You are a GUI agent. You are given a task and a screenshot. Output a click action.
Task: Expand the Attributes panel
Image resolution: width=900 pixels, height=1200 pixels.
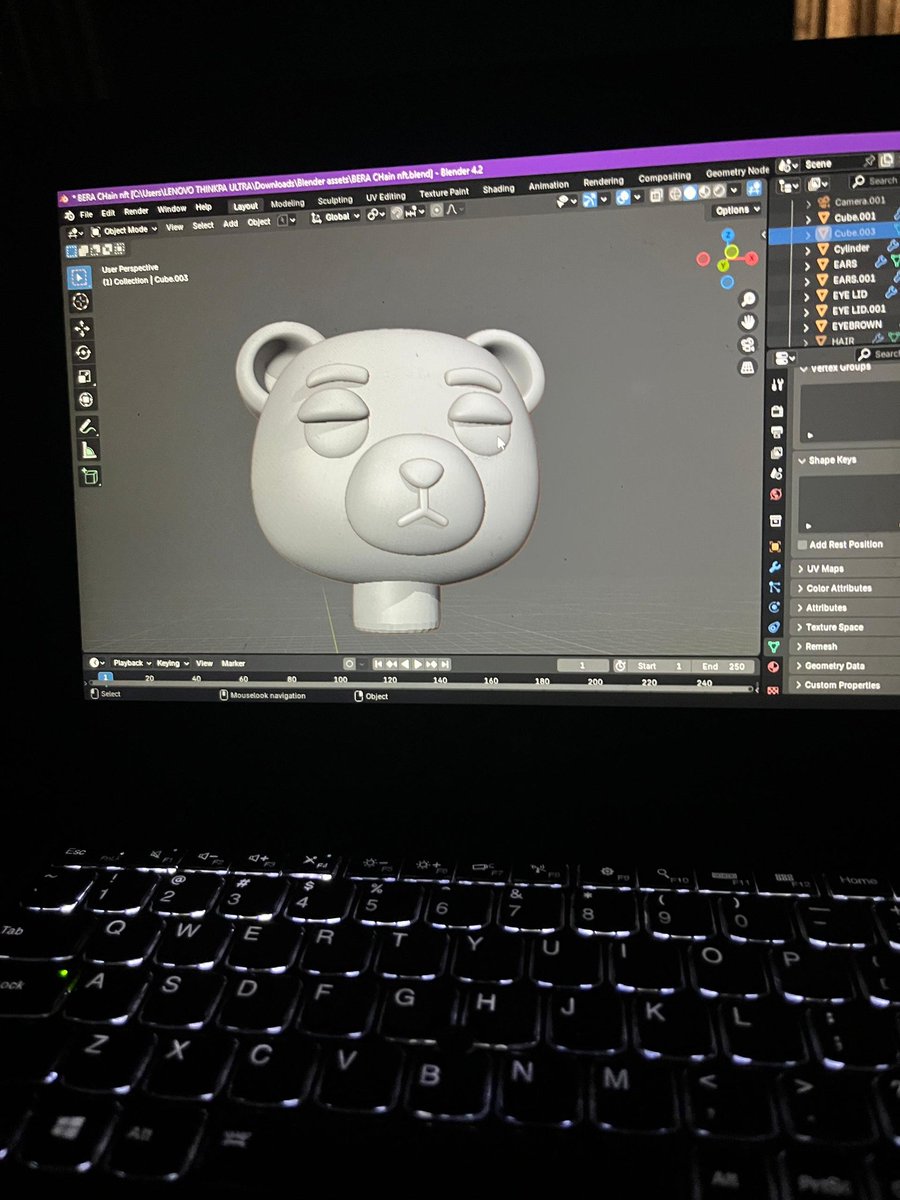pyautogui.click(x=845, y=608)
